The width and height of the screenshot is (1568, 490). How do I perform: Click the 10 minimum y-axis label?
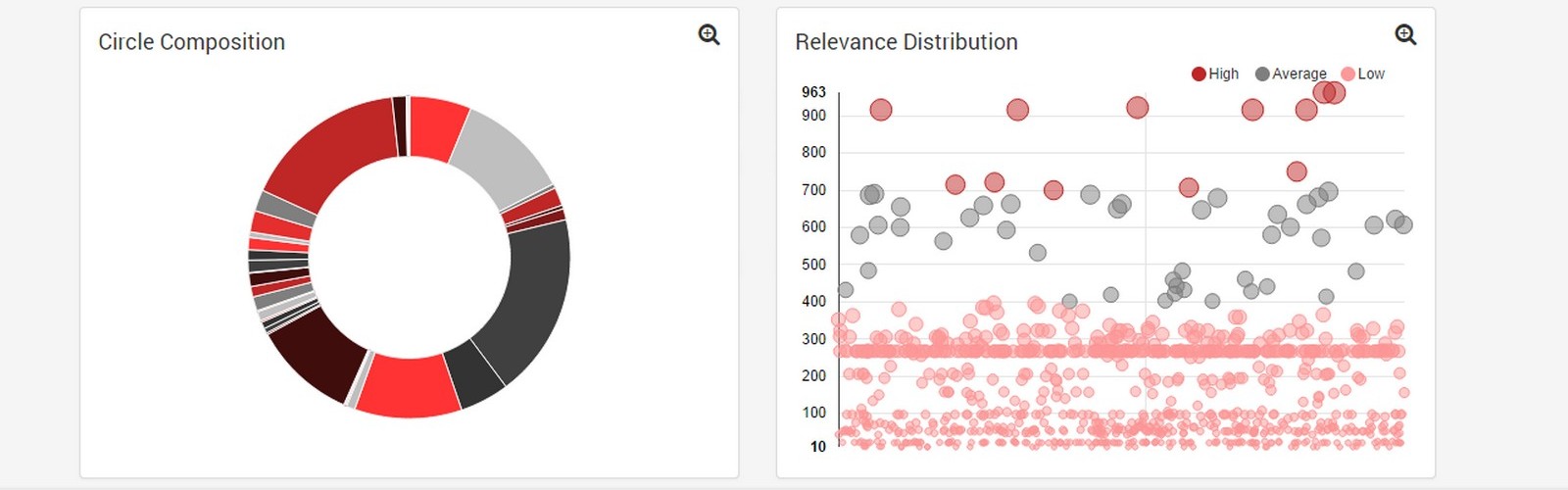tap(817, 446)
